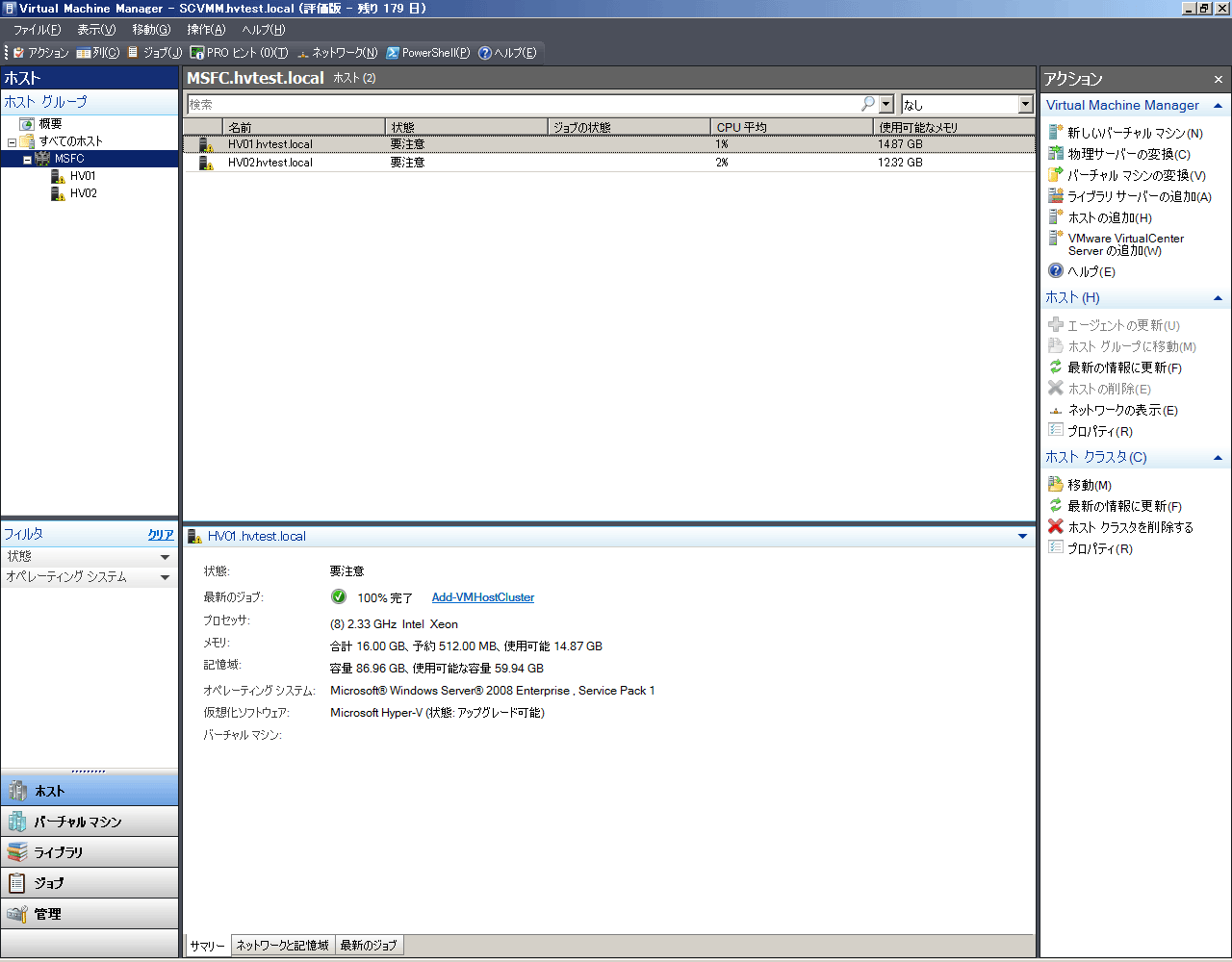Open host プロパティ(R) action

[x=1091, y=431]
